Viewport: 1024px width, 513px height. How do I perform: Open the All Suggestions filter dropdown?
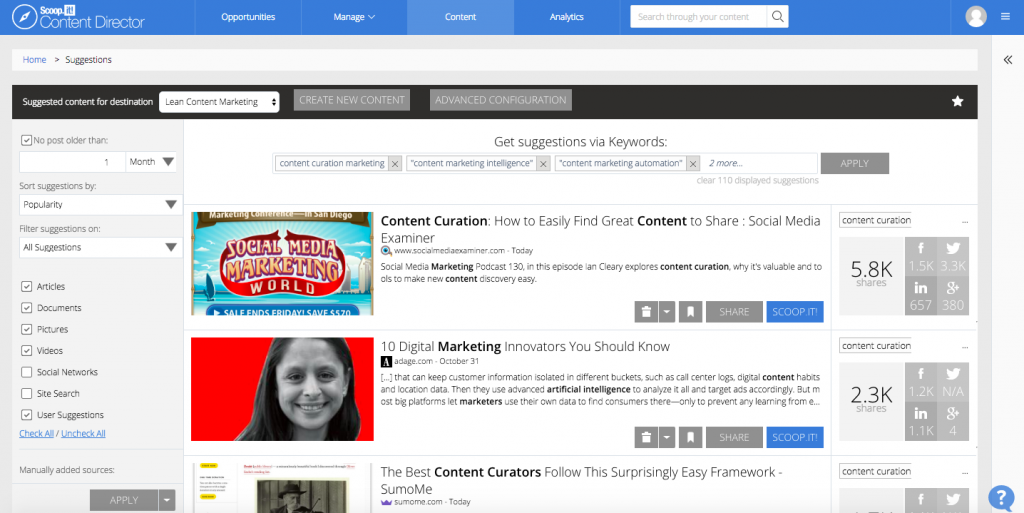(101, 247)
